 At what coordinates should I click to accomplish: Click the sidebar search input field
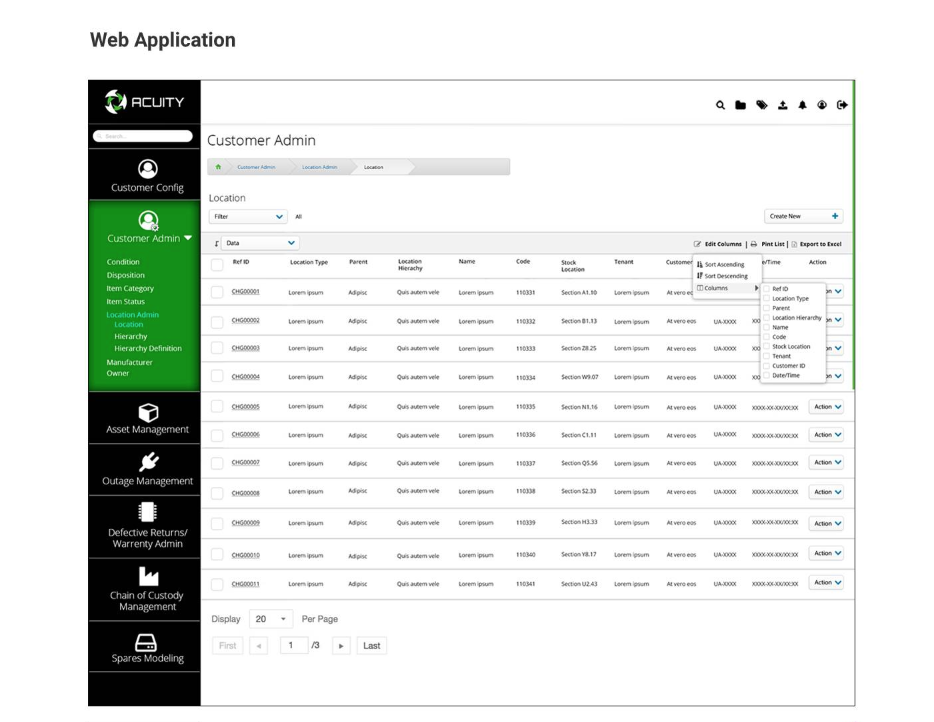144,136
